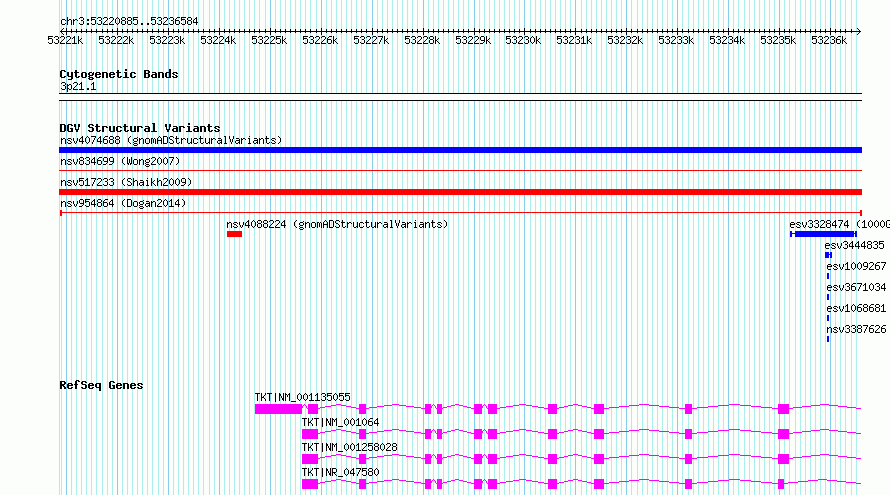Click the first exon of TKT|NR_047580
The image size is (890, 495).
coord(310,484)
